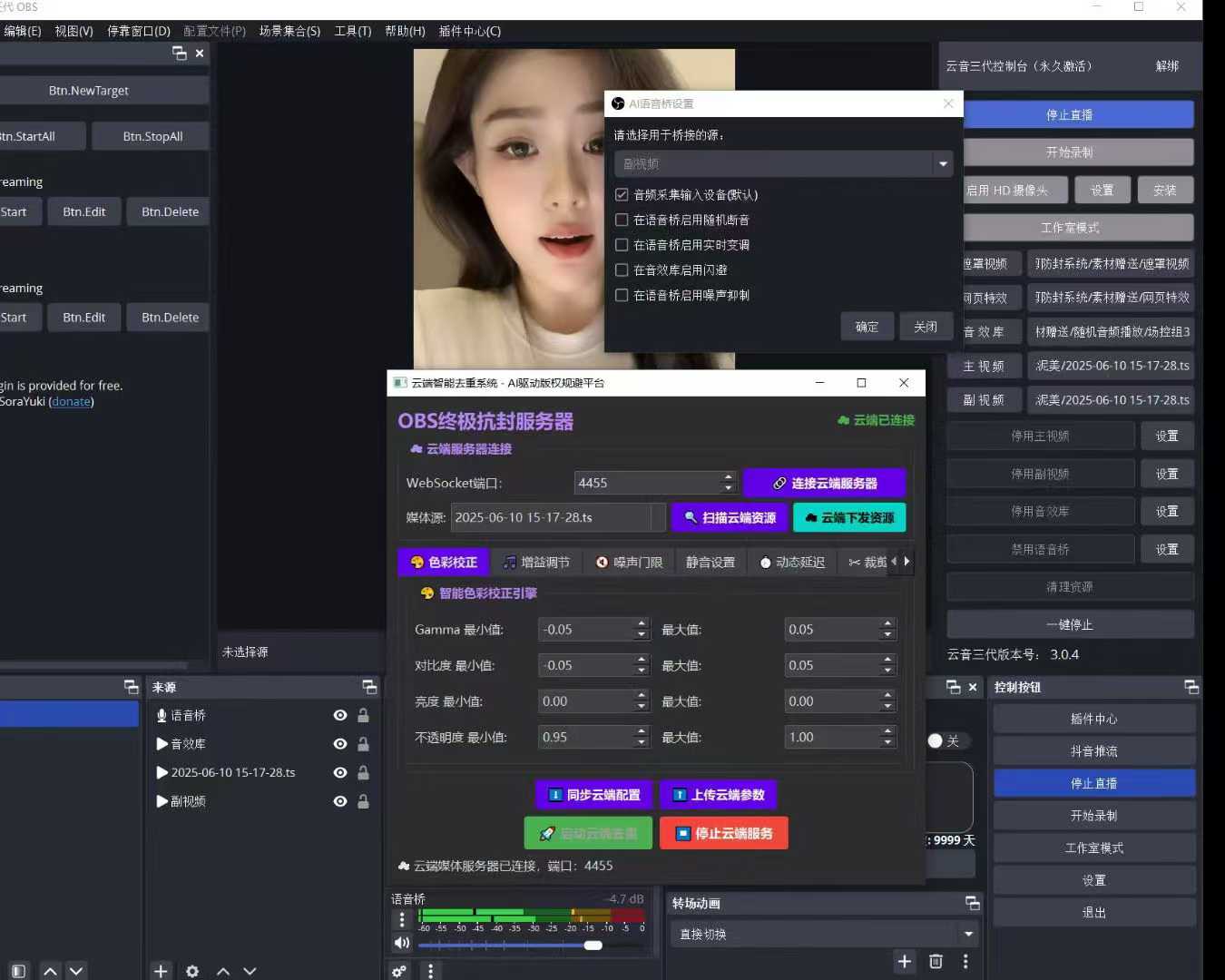Image resolution: width=1225 pixels, height=980 pixels.
Task: Move scene up arrow in scenes panel
Action: pyautogui.click(x=51, y=971)
